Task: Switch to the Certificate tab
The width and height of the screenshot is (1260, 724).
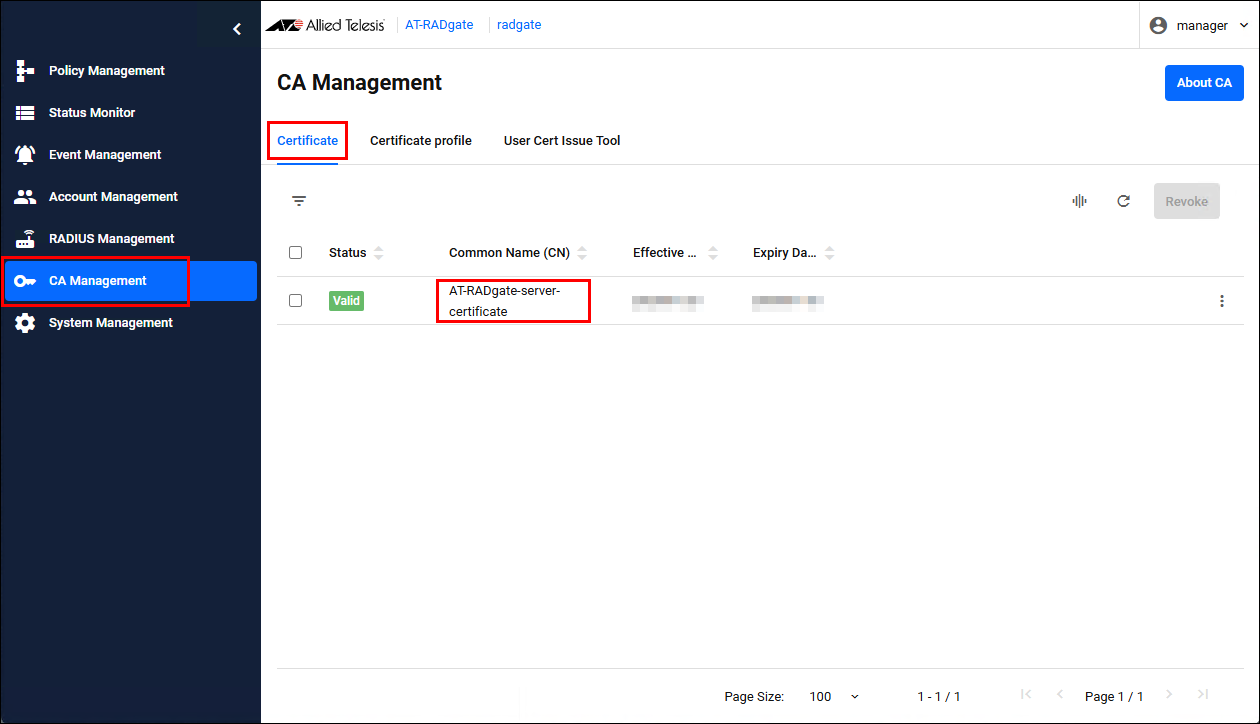Action: pyautogui.click(x=307, y=141)
